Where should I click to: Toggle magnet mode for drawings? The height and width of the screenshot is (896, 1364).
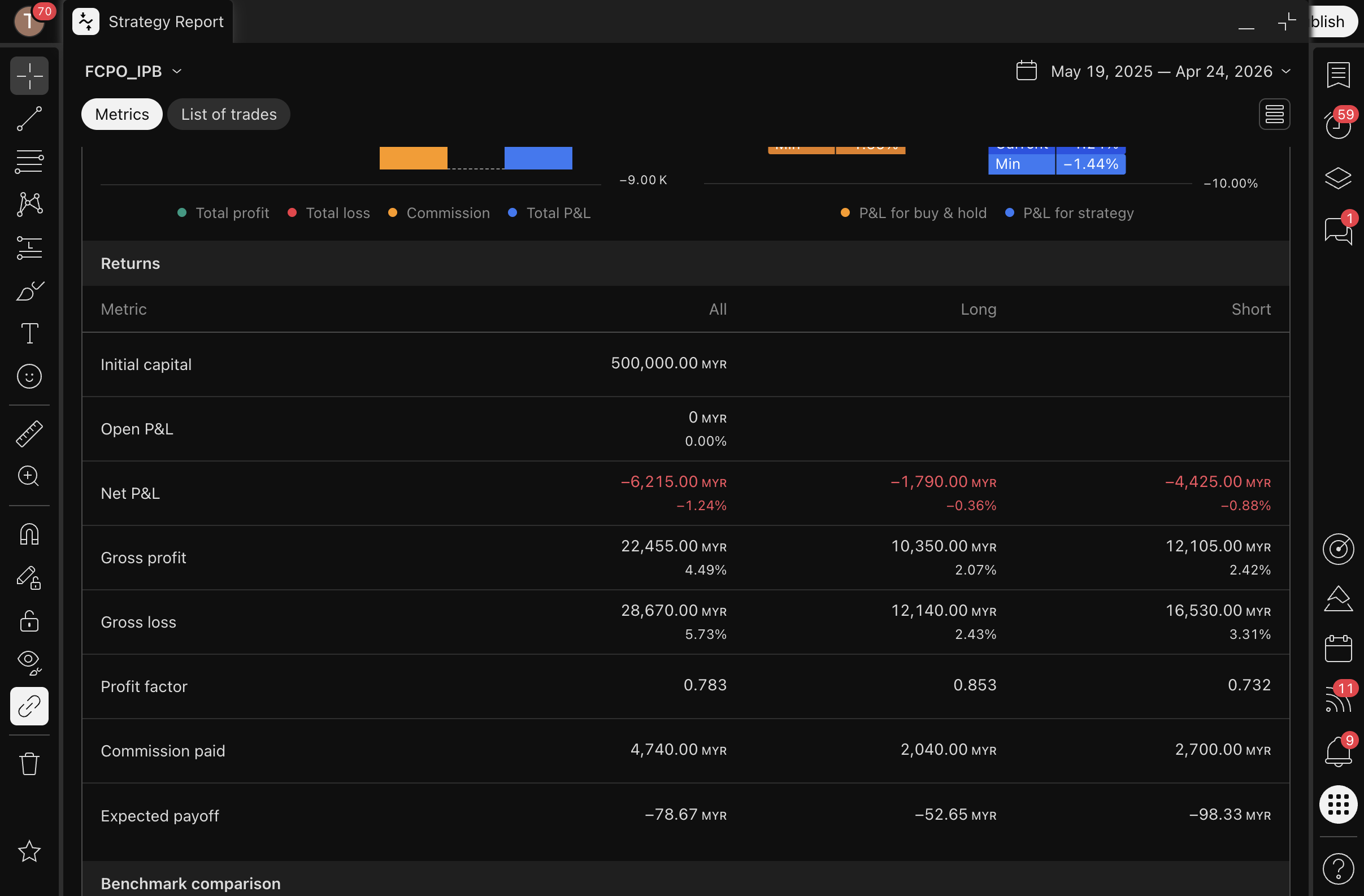tap(29, 534)
